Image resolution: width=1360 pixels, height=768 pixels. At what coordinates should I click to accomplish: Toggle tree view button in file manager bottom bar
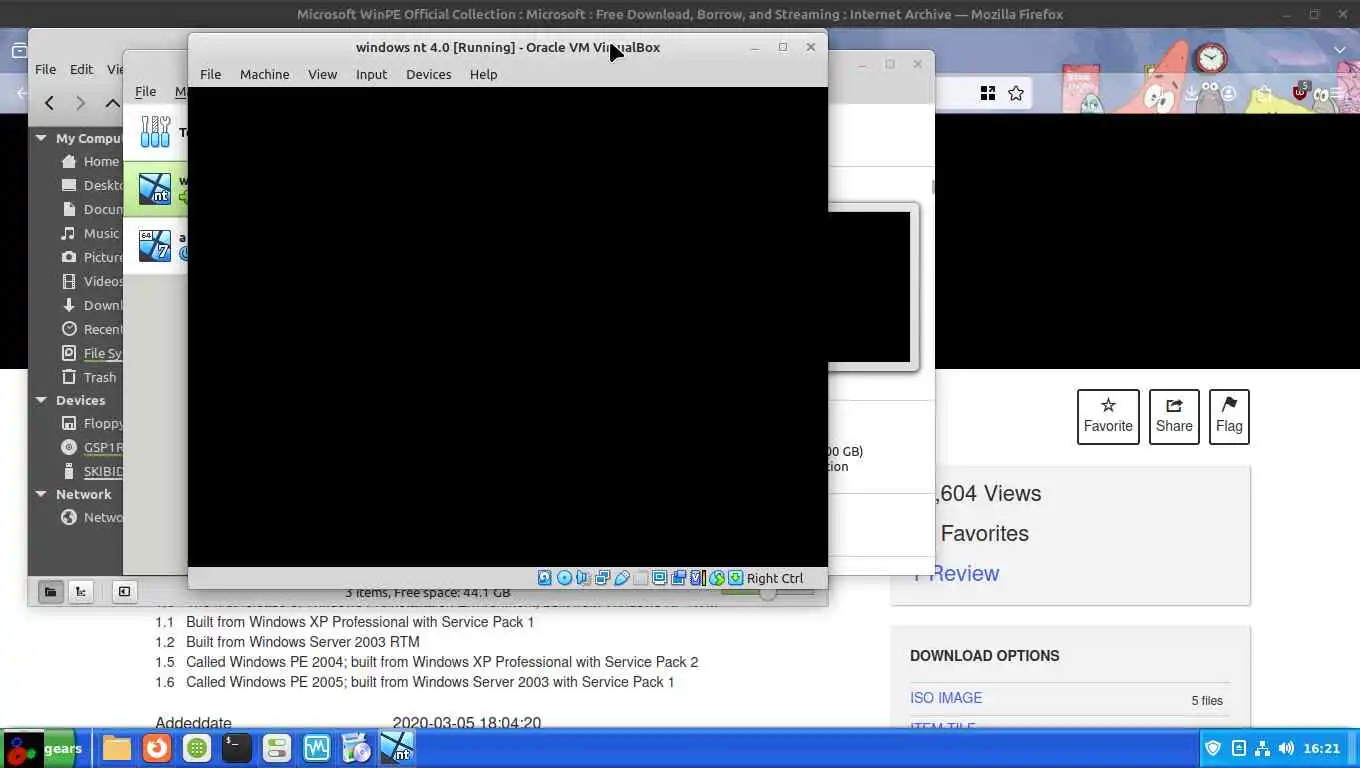click(81, 591)
